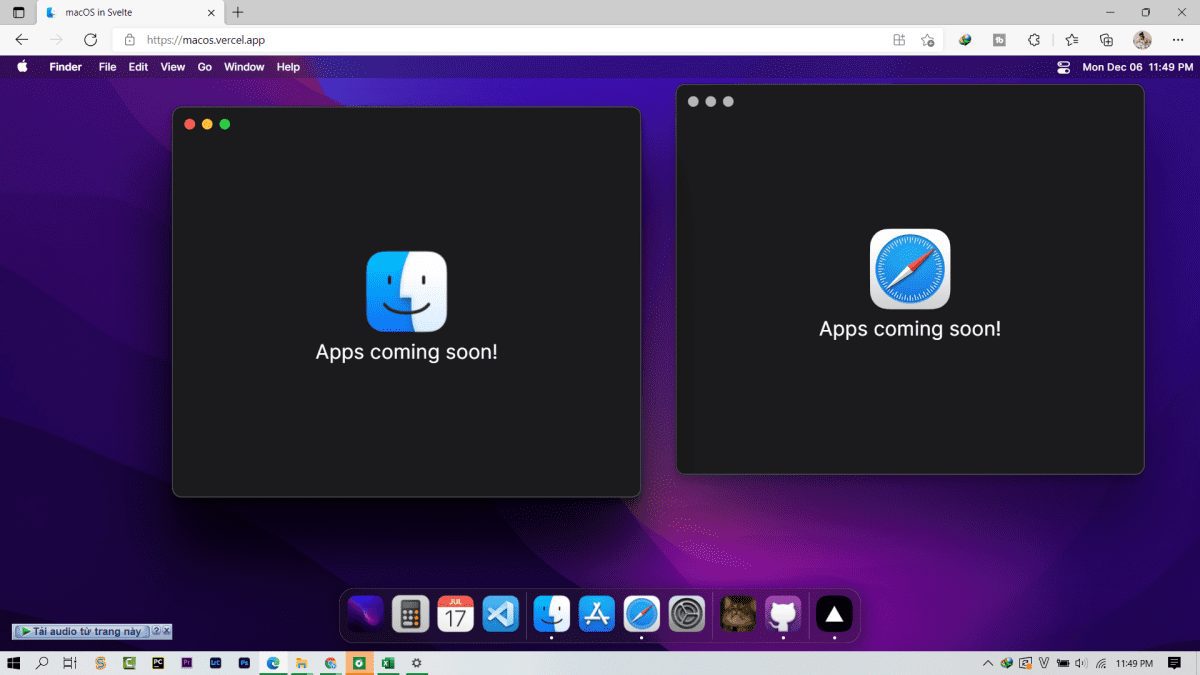The image size is (1200, 675).
Task: Click the volume icon in the system tray
Action: point(1081,663)
